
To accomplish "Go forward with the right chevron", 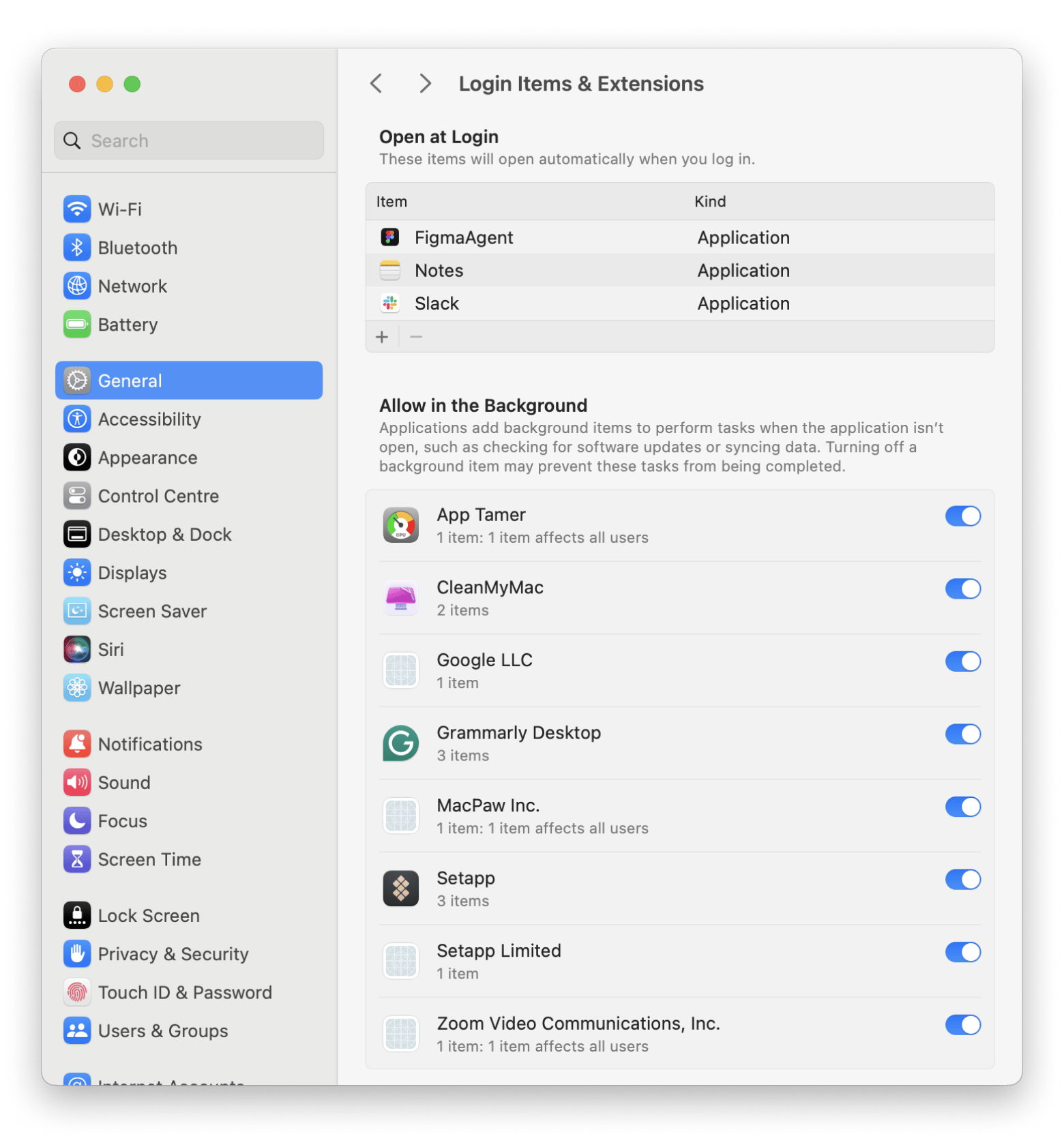I will [x=425, y=83].
